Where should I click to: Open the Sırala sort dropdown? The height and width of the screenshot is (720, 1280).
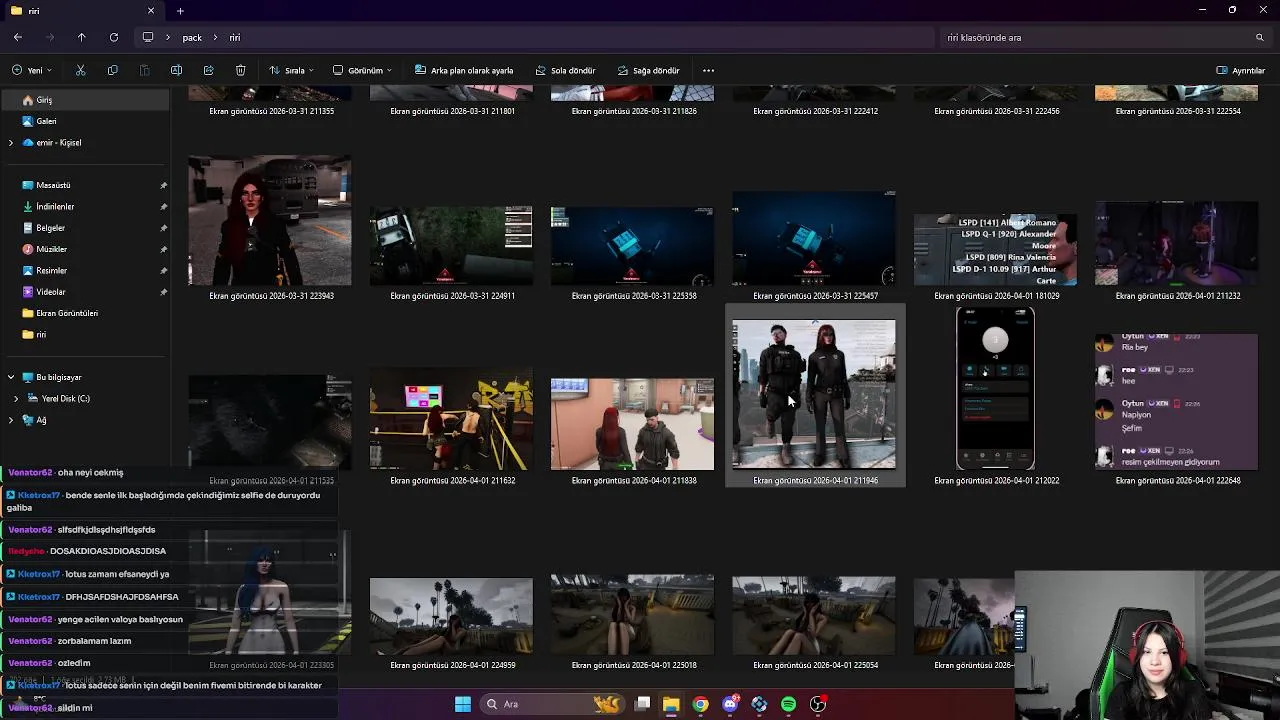pos(291,71)
